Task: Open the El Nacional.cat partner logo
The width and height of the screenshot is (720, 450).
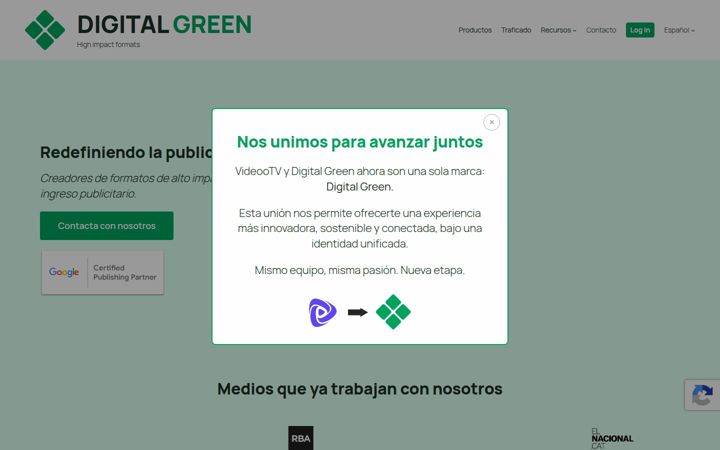Action: 612,439
